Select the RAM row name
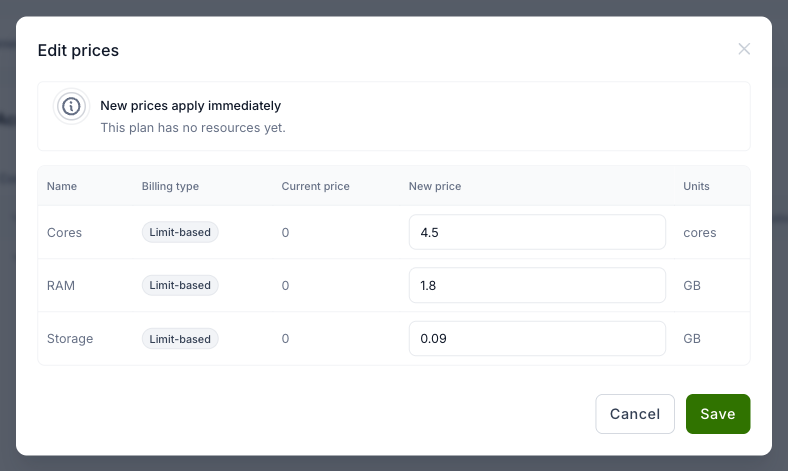Image resolution: width=788 pixels, height=471 pixels. click(61, 286)
